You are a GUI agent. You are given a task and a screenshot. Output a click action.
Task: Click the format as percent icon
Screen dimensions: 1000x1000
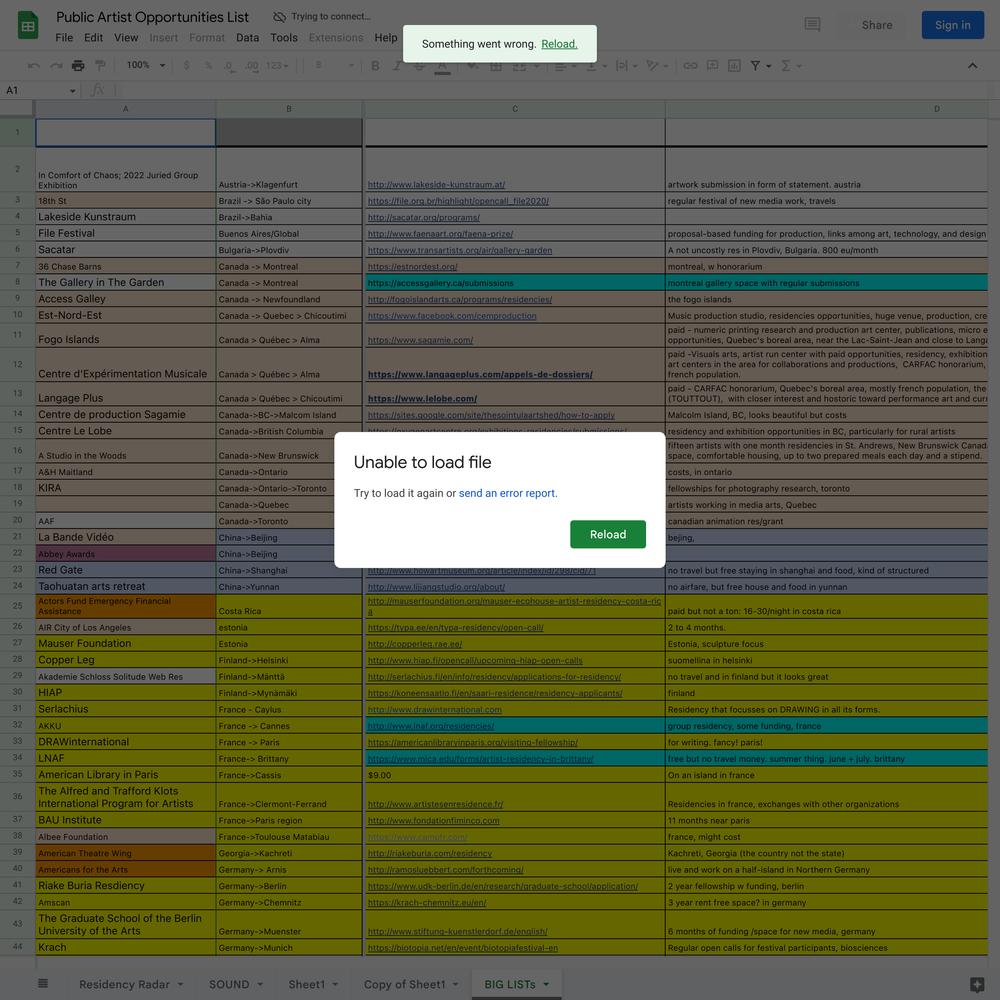tap(208, 65)
